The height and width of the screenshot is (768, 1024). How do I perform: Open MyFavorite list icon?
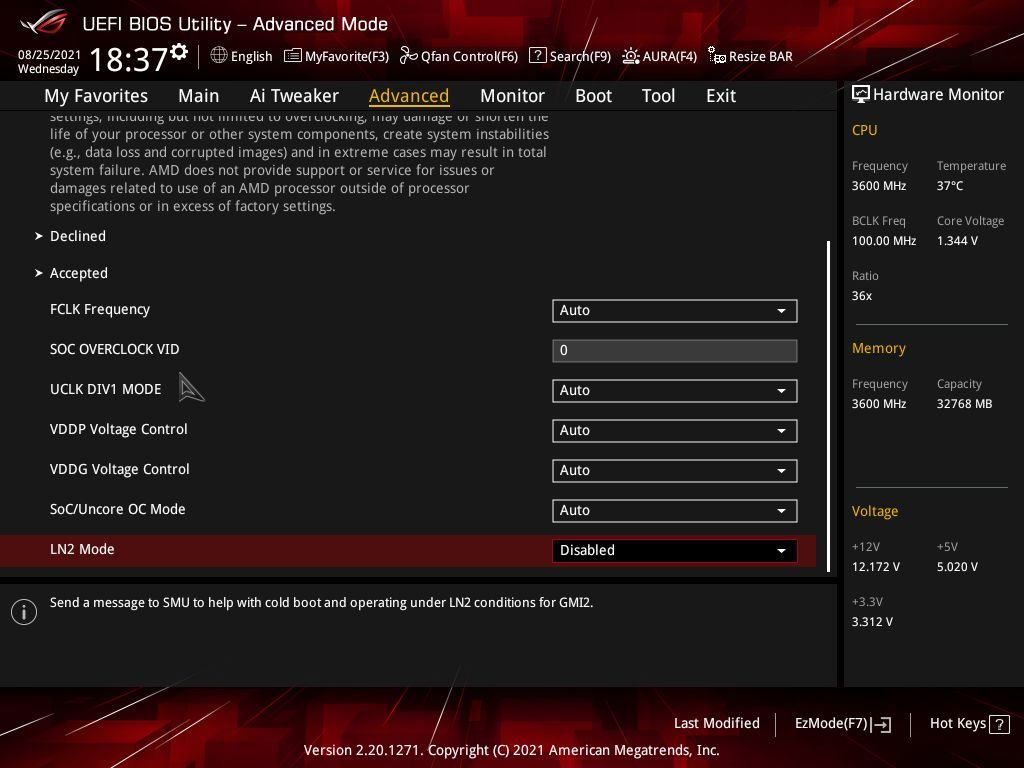point(293,56)
